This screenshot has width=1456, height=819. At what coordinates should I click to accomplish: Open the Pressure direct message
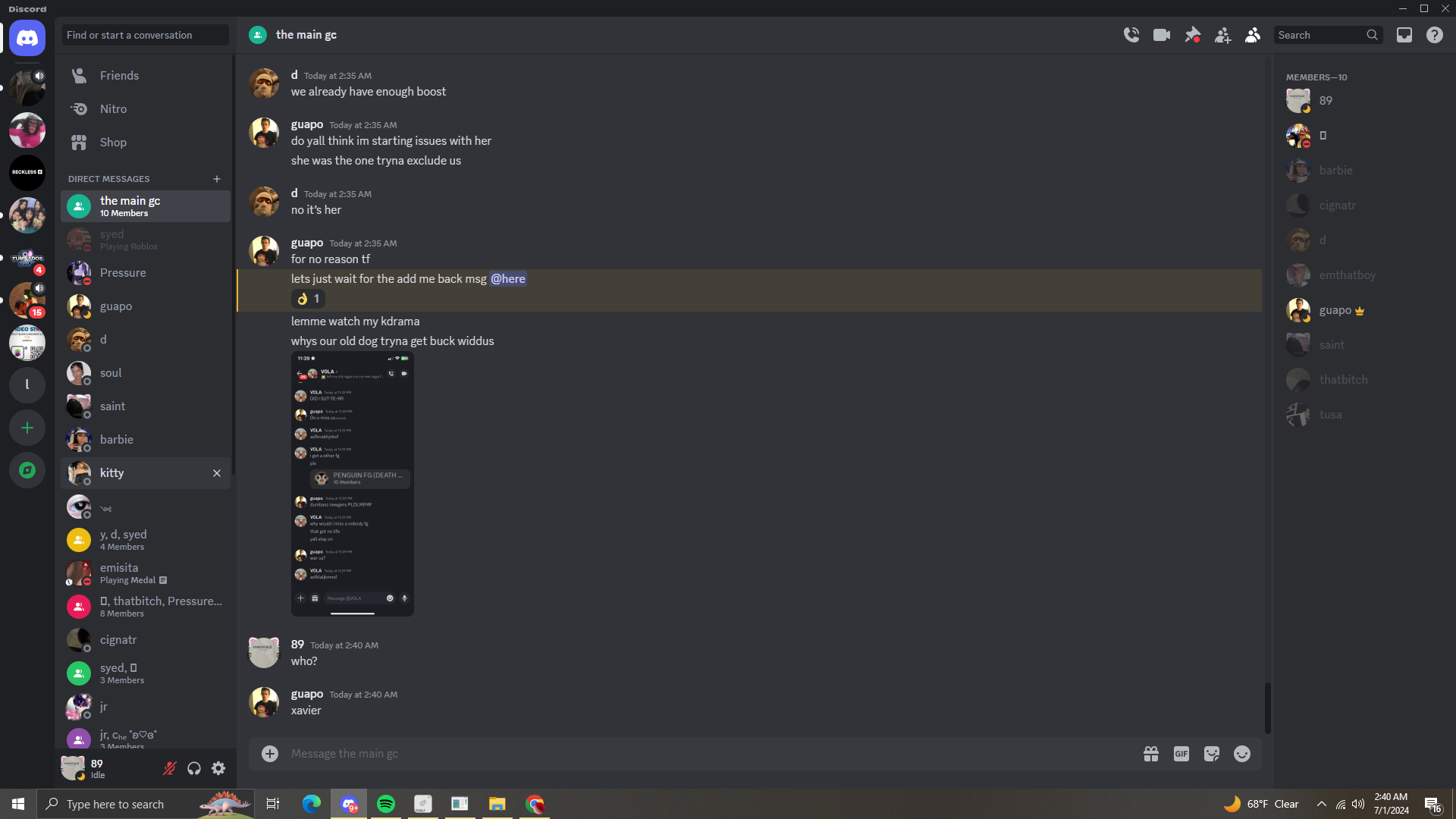146,273
